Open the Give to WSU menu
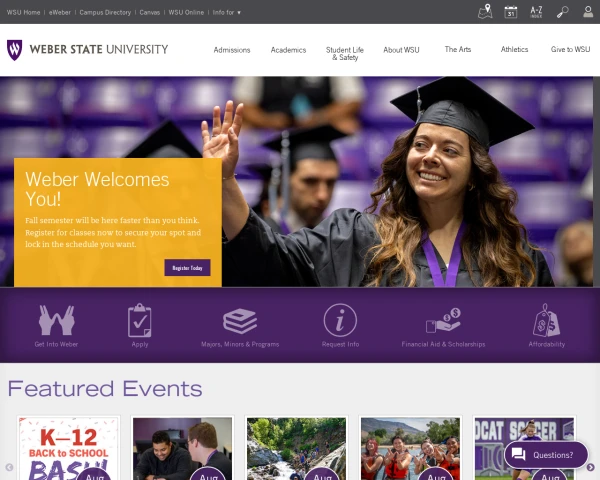The image size is (600, 480). point(570,49)
